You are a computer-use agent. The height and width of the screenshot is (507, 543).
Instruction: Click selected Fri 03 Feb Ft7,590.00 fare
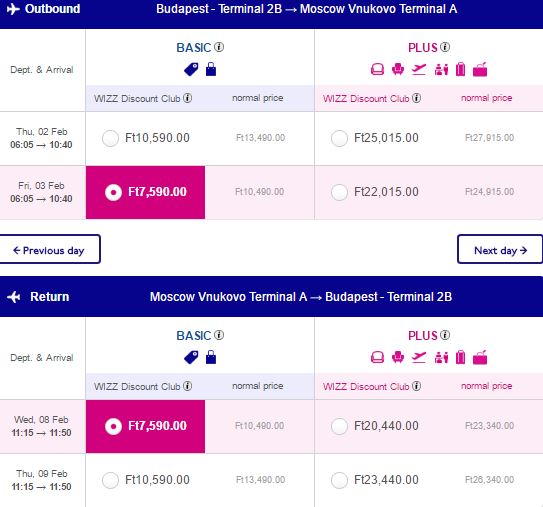click(145, 192)
